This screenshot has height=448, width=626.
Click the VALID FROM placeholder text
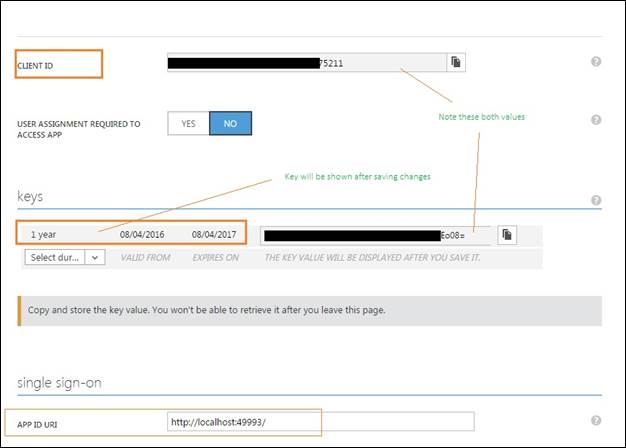click(145, 258)
